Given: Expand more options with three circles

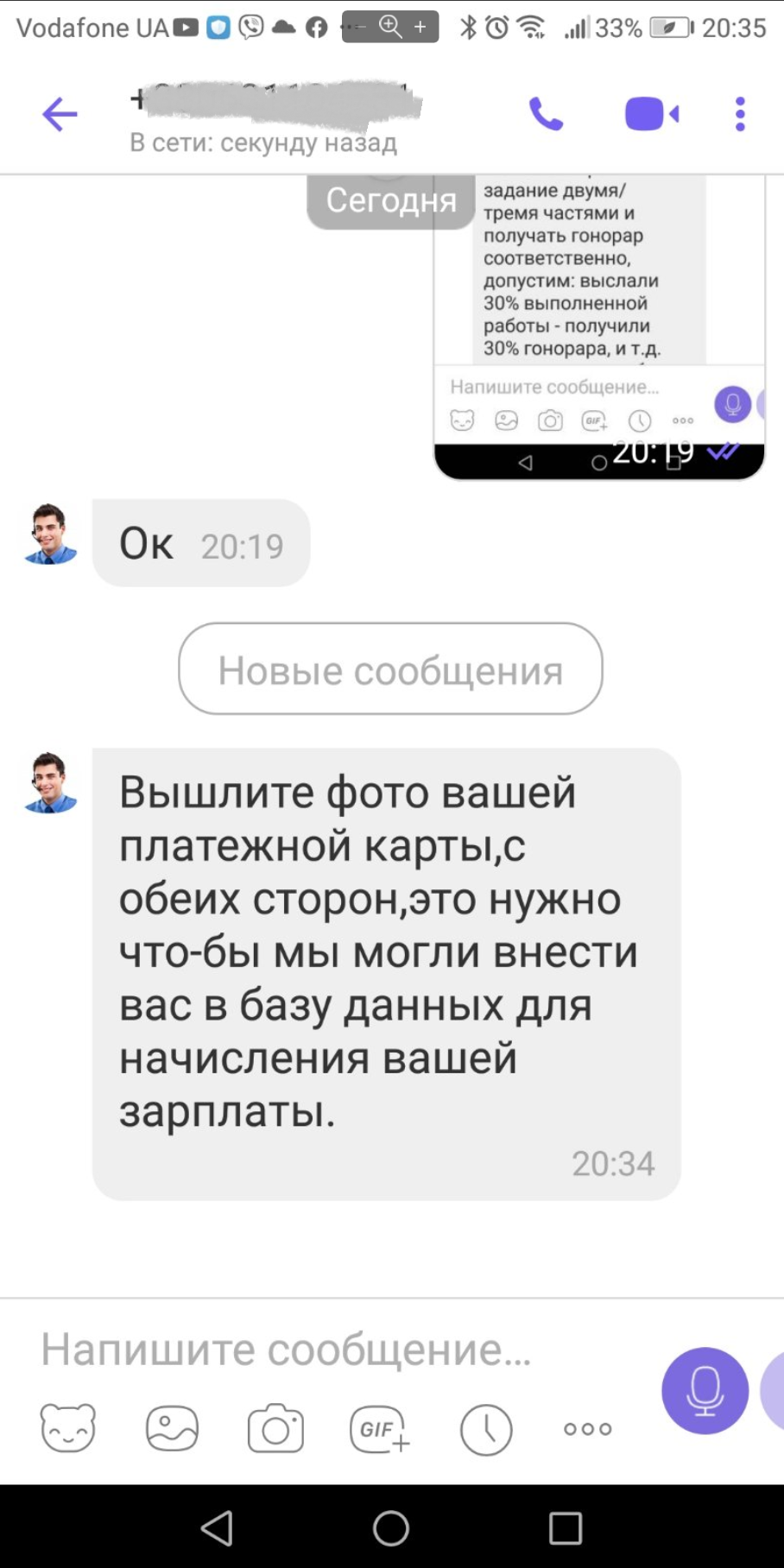Looking at the screenshot, I should [588, 1429].
